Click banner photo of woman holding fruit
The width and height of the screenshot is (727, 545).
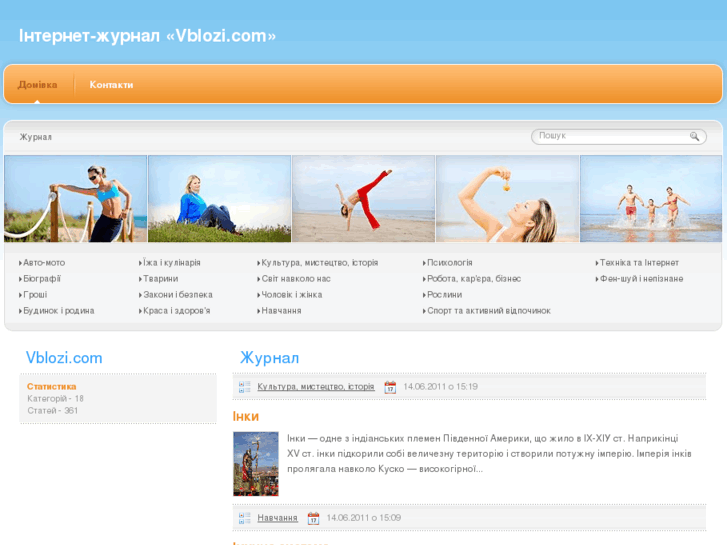(508, 199)
